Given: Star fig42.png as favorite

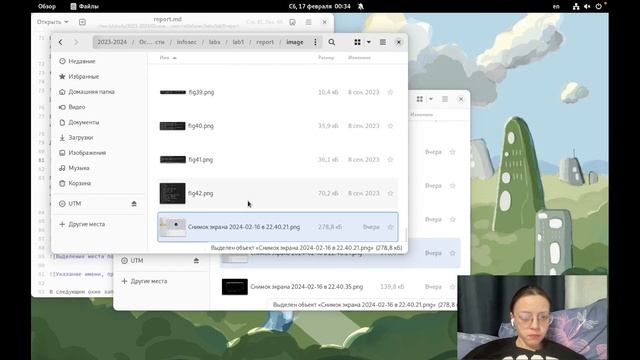Looking at the screenshot, I should [x=390, y=193].
